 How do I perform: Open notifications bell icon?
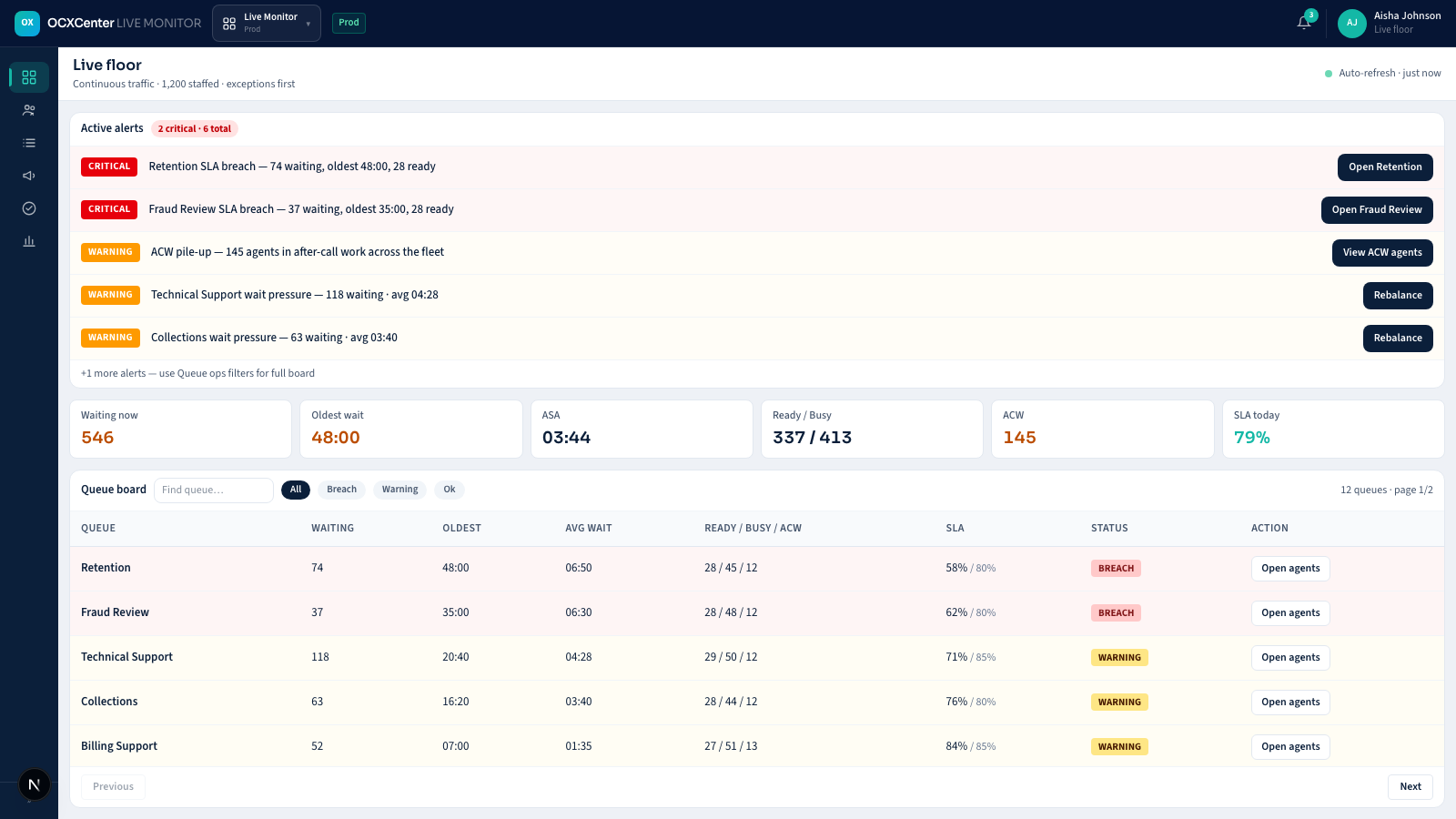click(x=1304, y=23)
